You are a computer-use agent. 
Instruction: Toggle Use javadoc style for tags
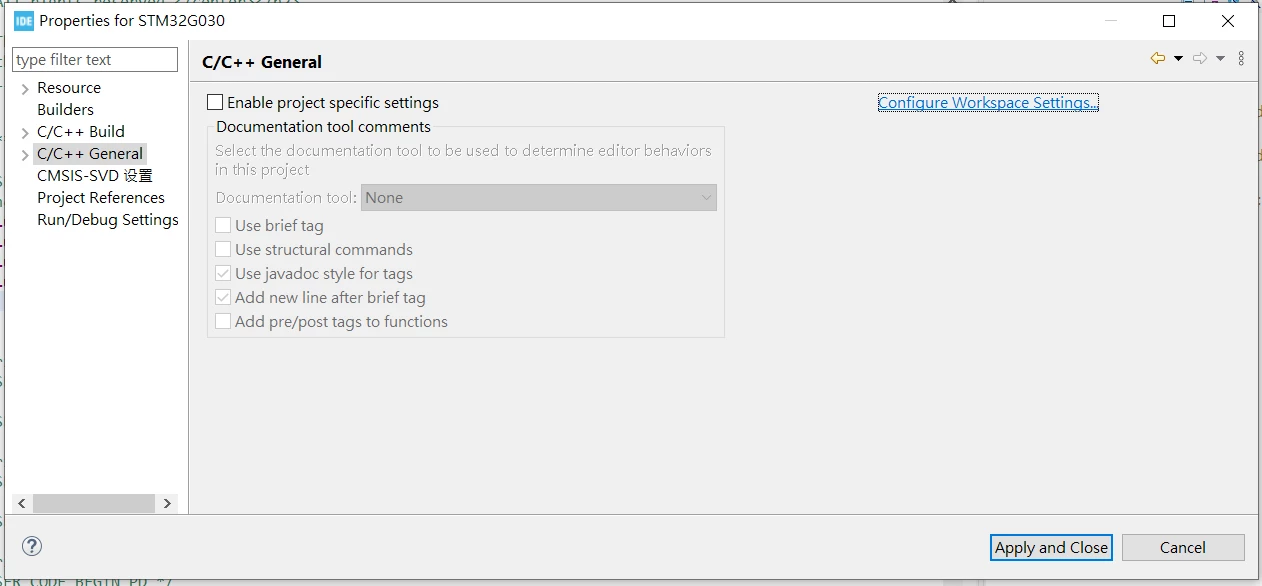click(x=223, y=274)
